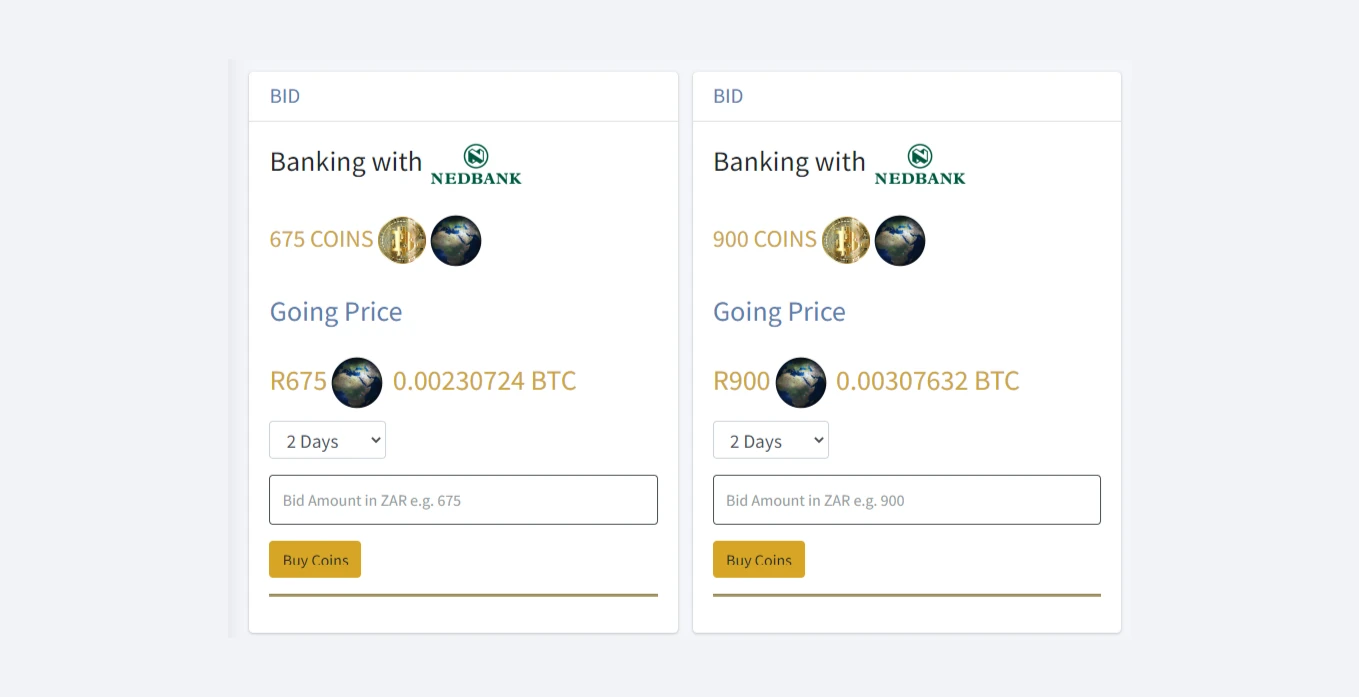Image resolution: width=1359 pixels, height=697 pixels.
Task: Click Buy Coins under the 900 bid
Action: click(x=759, y=560)
